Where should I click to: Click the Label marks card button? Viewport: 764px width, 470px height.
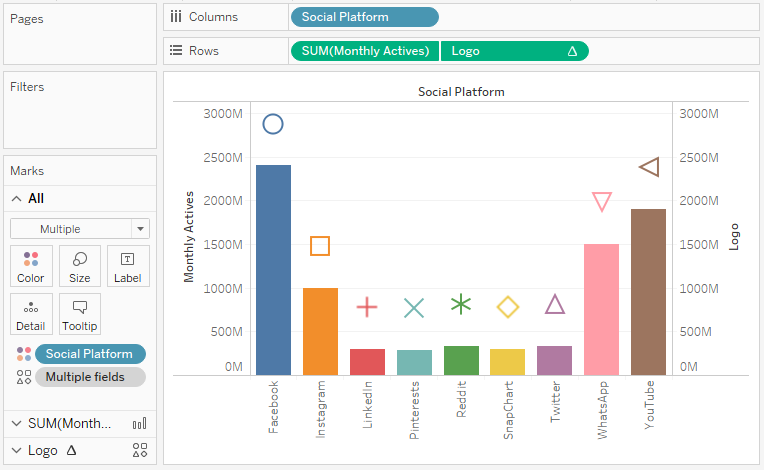click(x=128, y=266)
